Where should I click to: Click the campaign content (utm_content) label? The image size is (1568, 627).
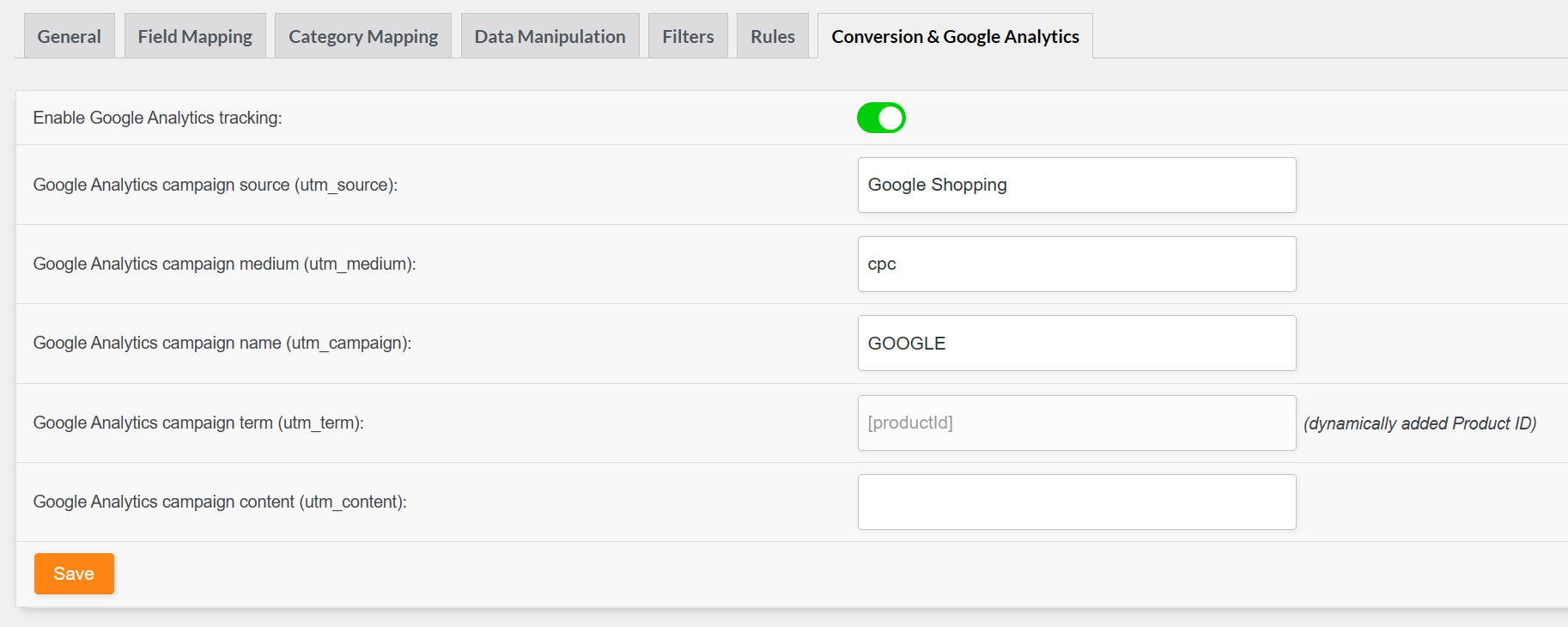click(x=220, y=502)
